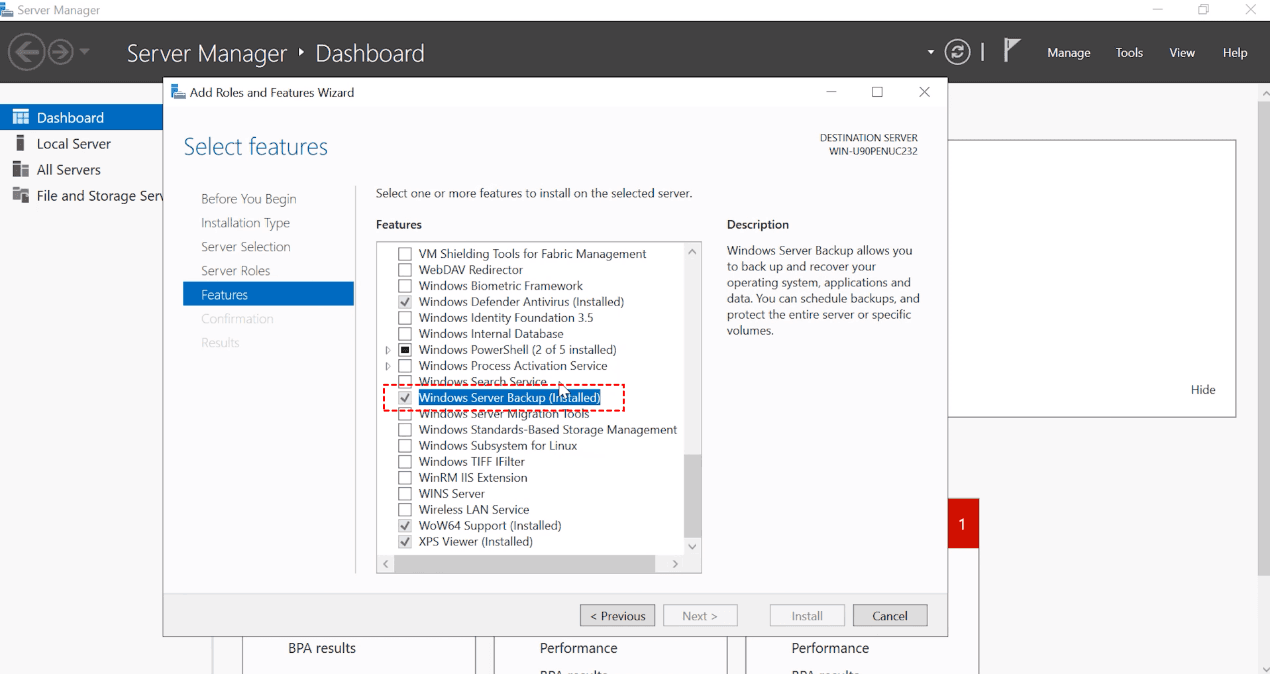Click the Local Server sidebar icon

point(20,143)
